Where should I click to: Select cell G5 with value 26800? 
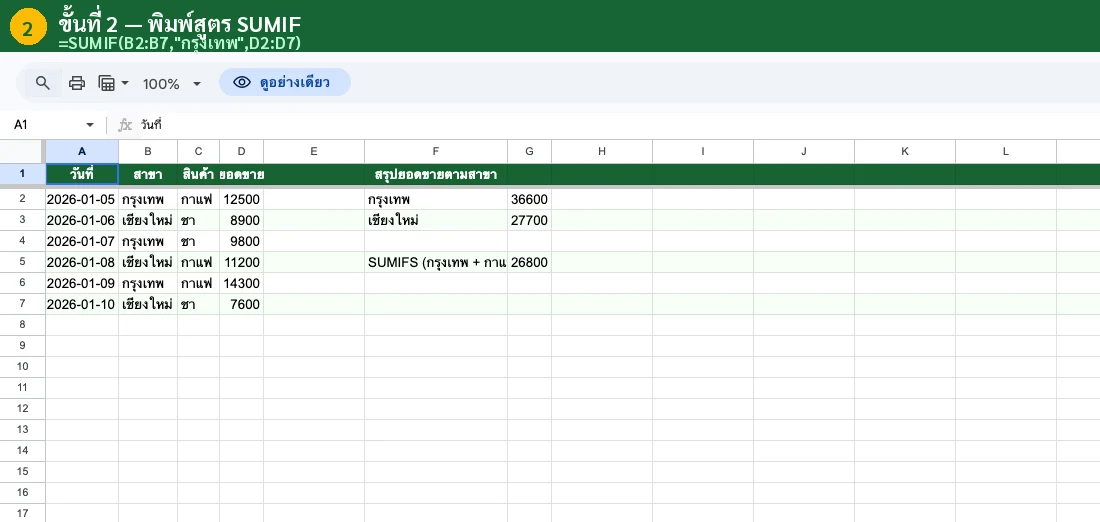(529, 262)
